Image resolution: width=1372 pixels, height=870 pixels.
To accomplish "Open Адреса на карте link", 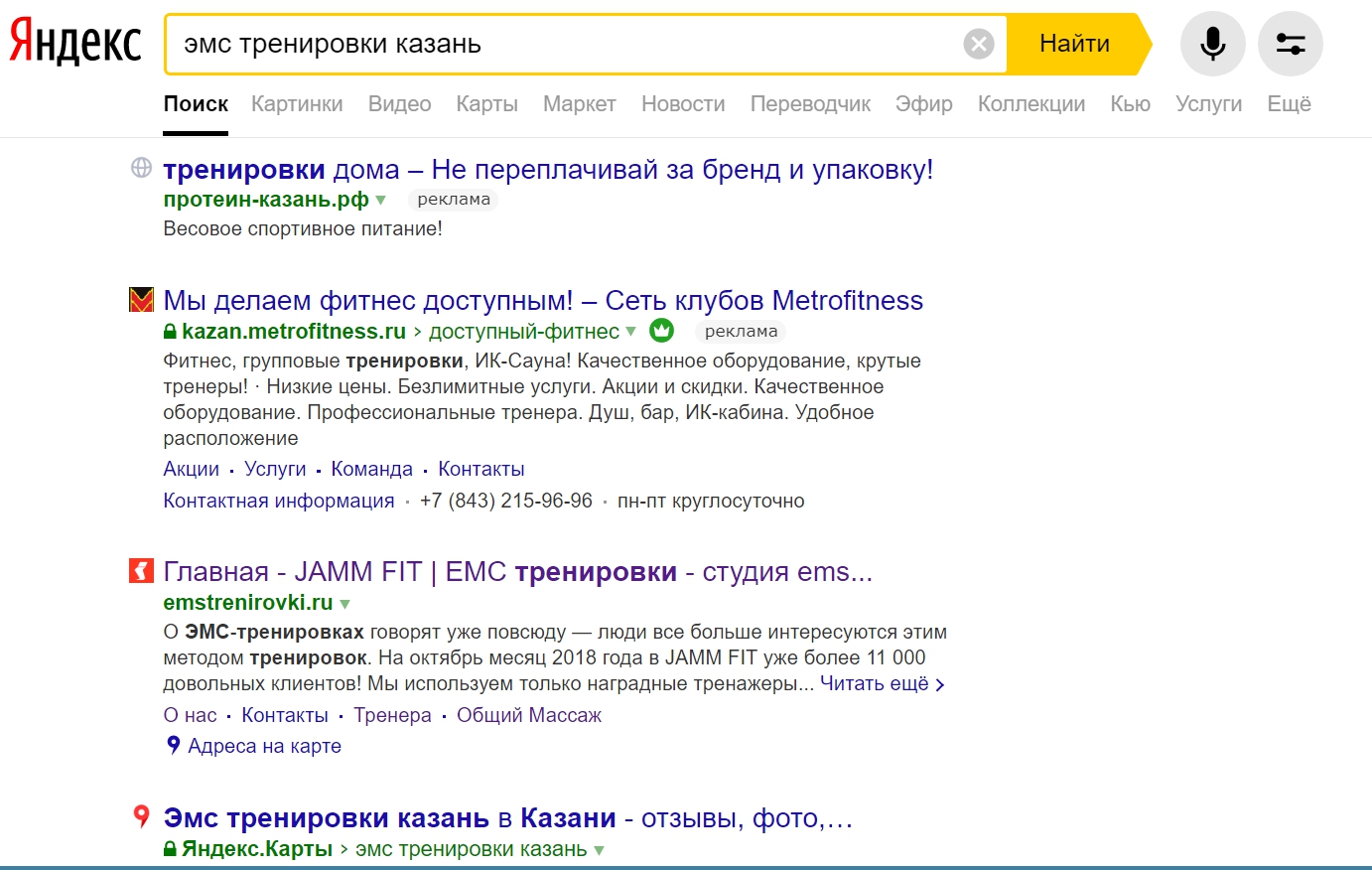I will pos(265,746).
